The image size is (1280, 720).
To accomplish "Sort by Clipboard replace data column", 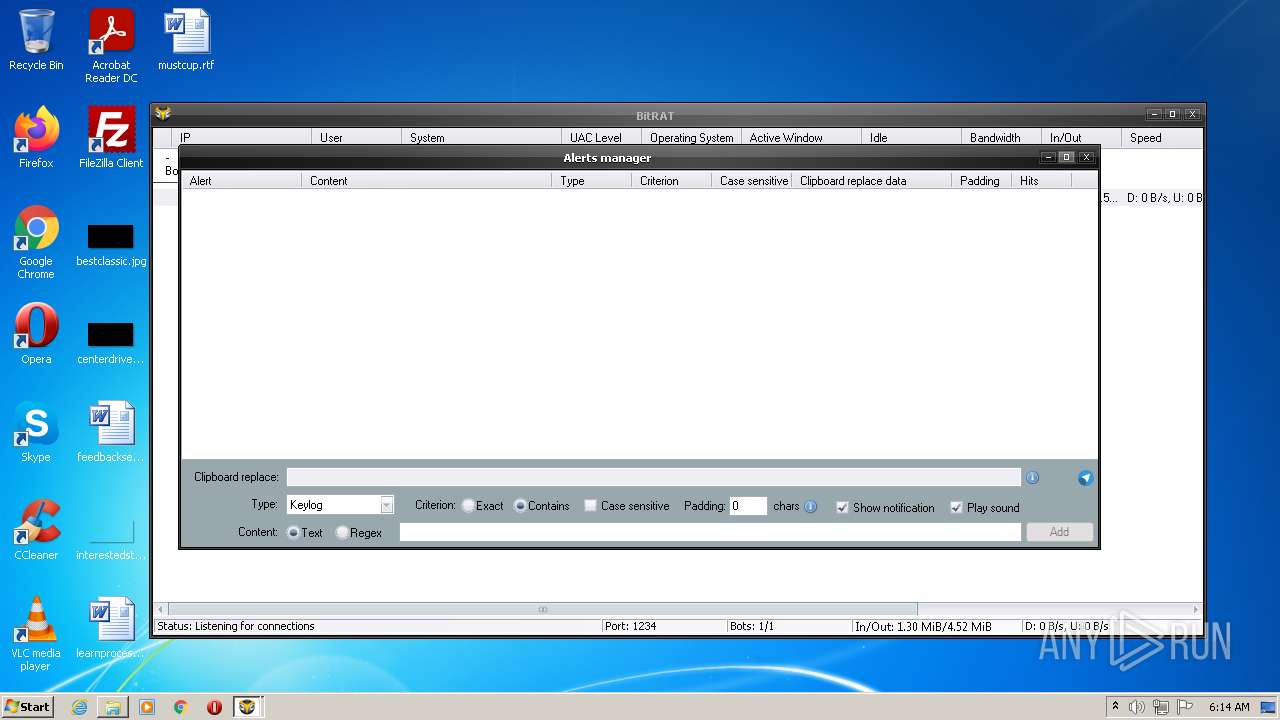I will click(x=871, y=181).
